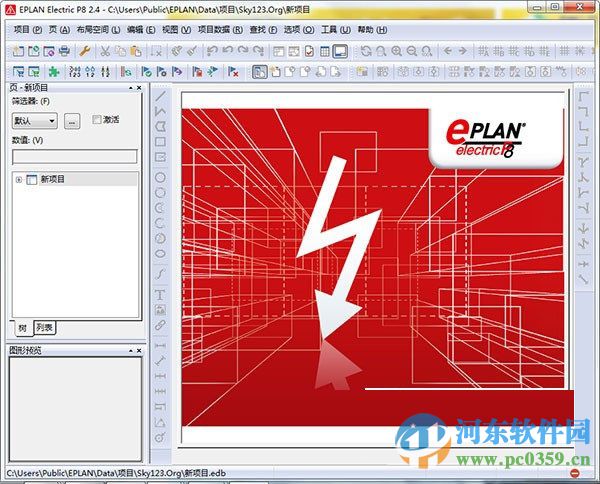The image size is (600, 484).
Task: Open the 工具 (U) menu
Action: pyautogui.click(x=336, y=30)
